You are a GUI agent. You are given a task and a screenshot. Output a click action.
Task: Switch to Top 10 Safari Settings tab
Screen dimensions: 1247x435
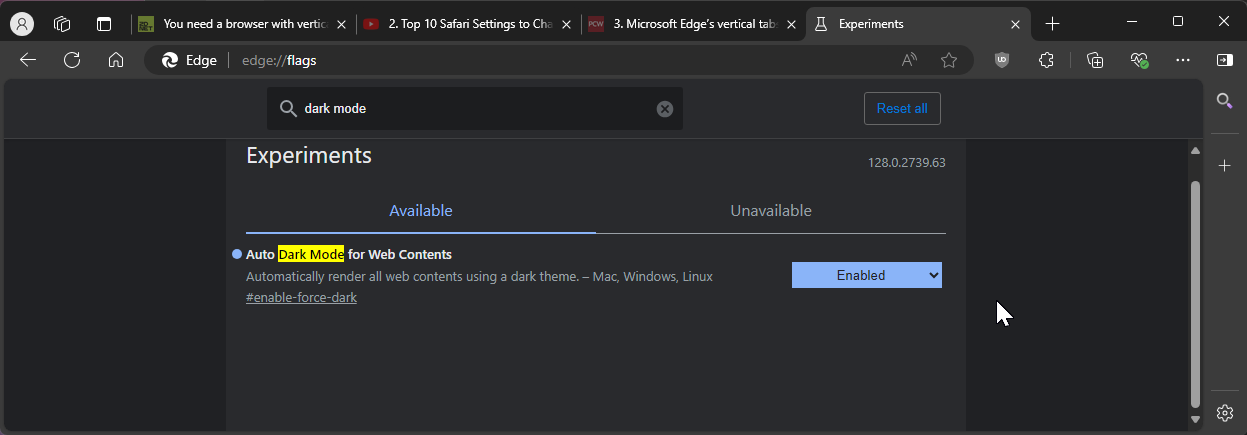[x=469, y=24]
